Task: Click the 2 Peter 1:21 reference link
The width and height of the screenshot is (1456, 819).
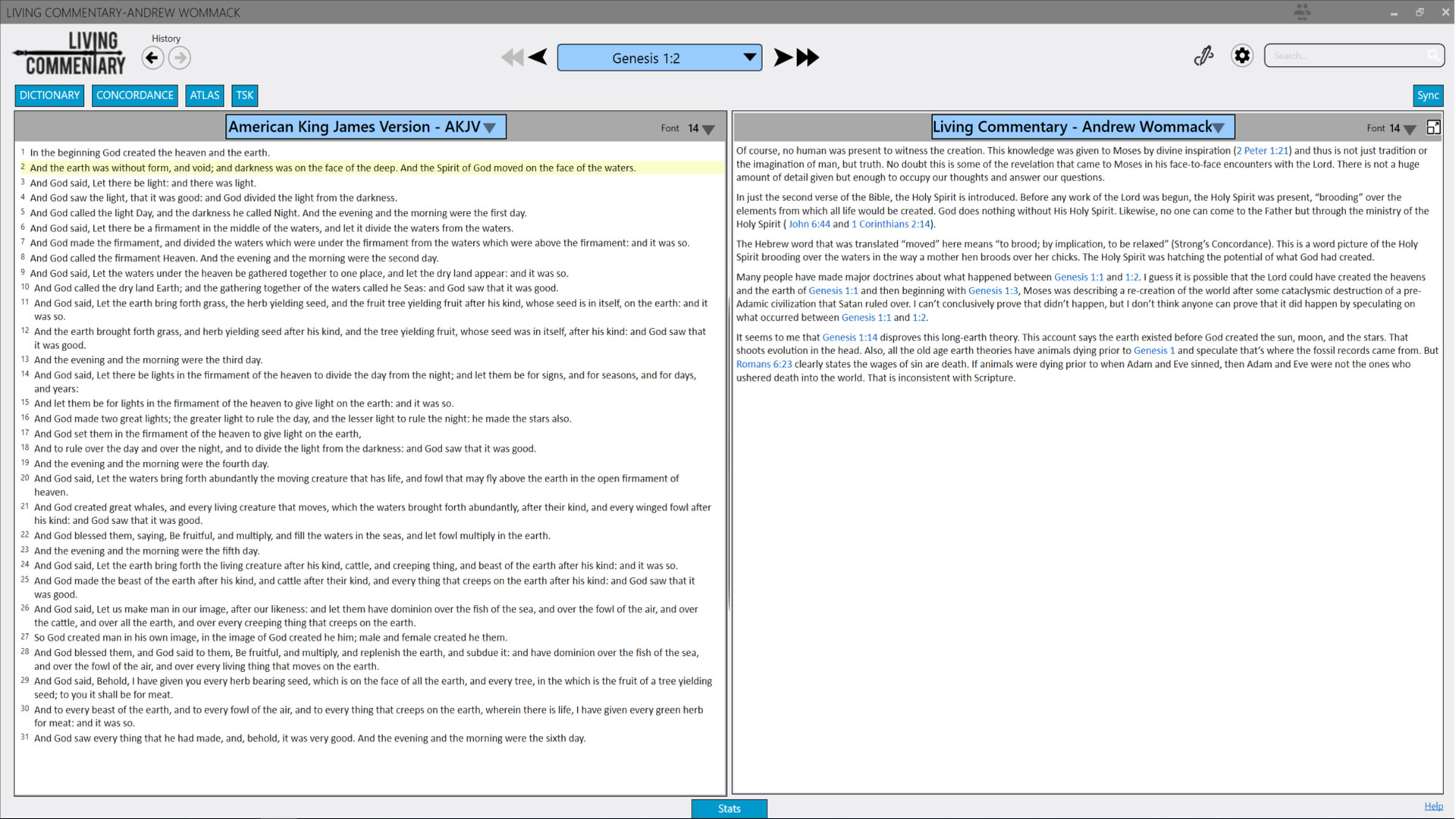Action: 1262,151
